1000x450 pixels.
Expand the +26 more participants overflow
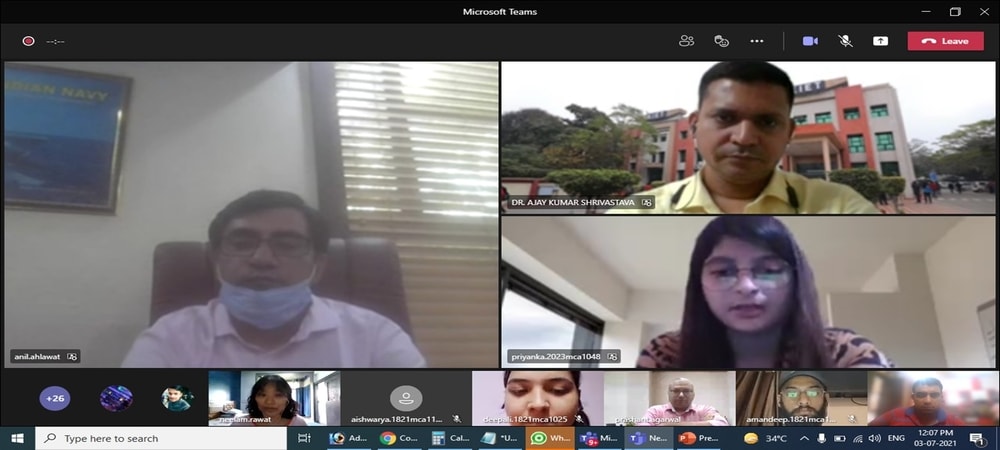point(54,398)
